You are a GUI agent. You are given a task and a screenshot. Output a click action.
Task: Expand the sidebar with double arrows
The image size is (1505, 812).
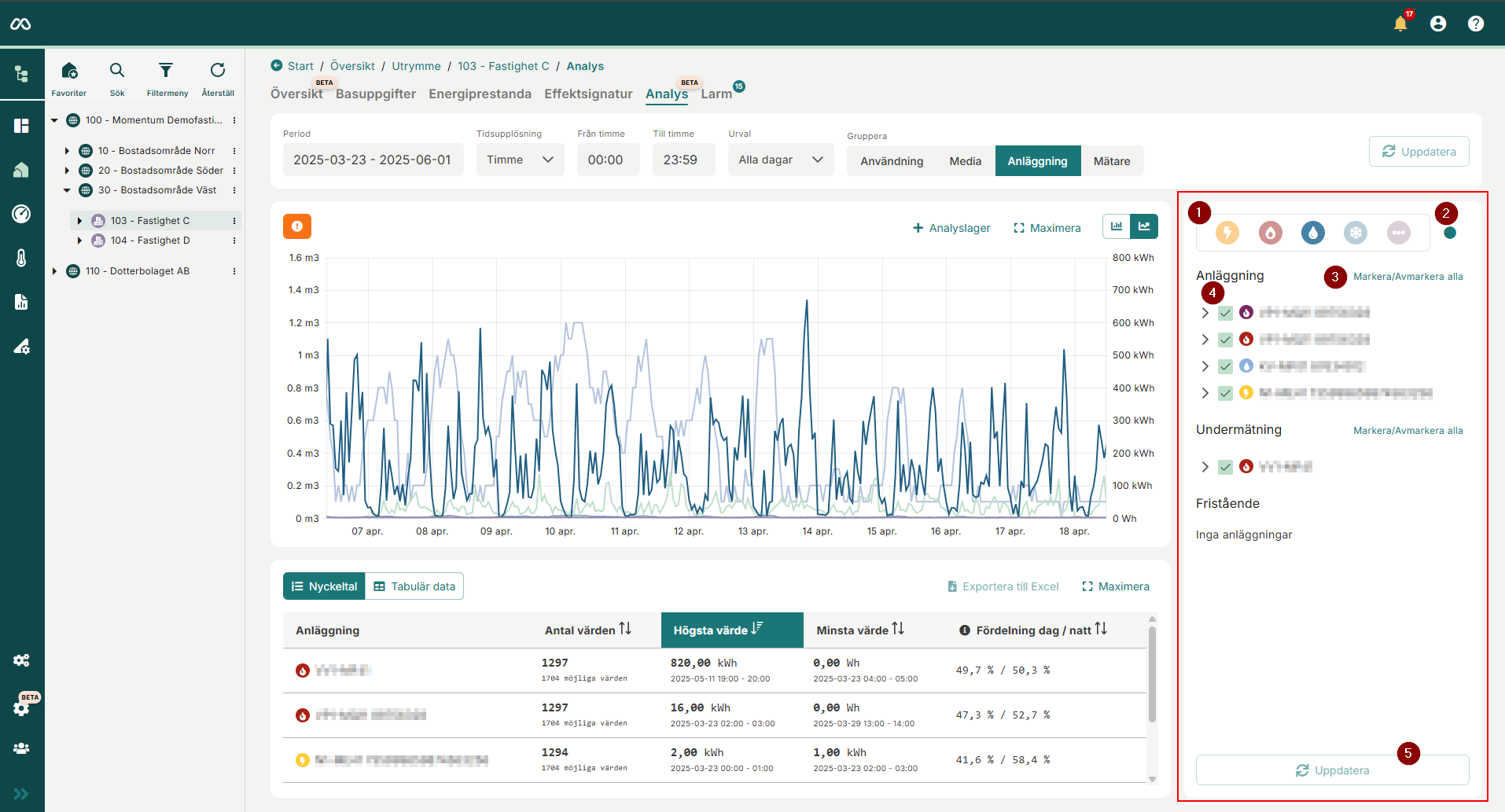[x=21, y=794]
